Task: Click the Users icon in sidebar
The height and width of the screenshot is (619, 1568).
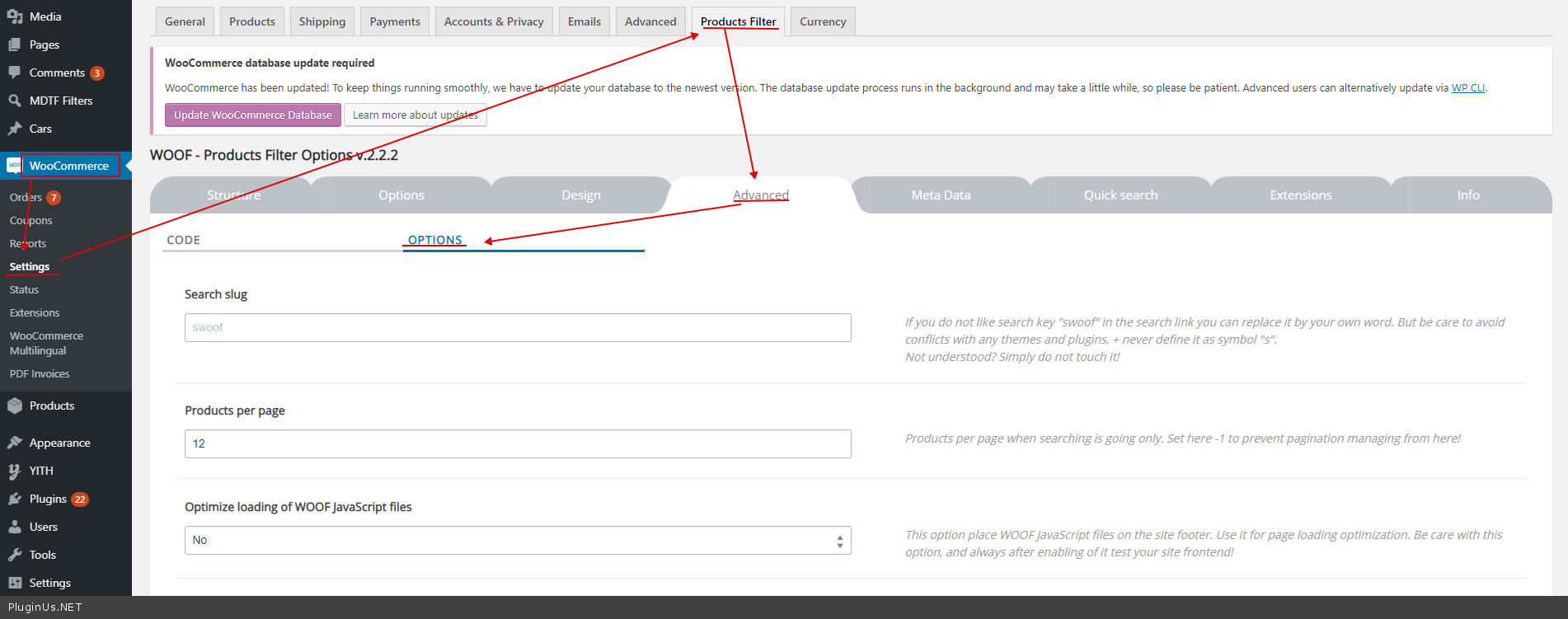Action: pos(15,527)
